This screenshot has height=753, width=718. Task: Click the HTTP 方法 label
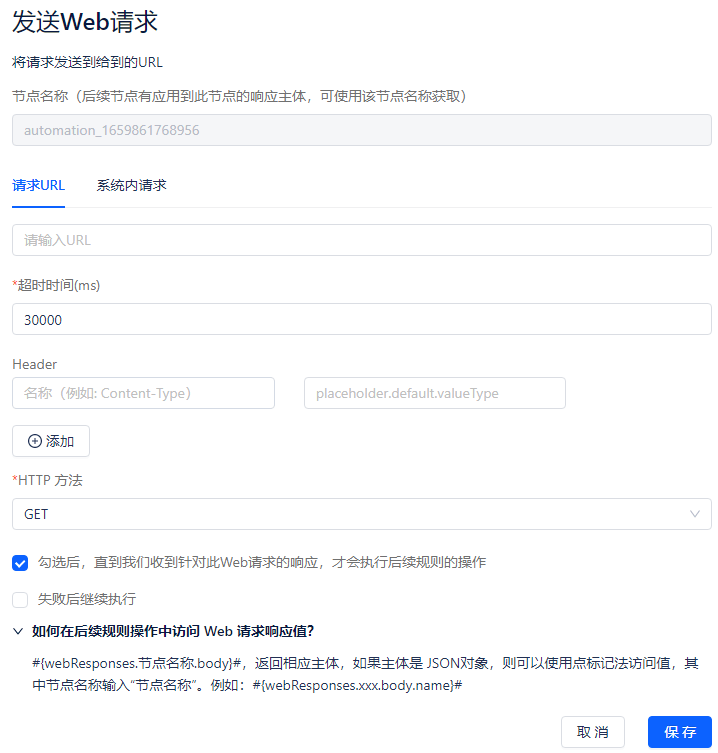click(48, 480)
